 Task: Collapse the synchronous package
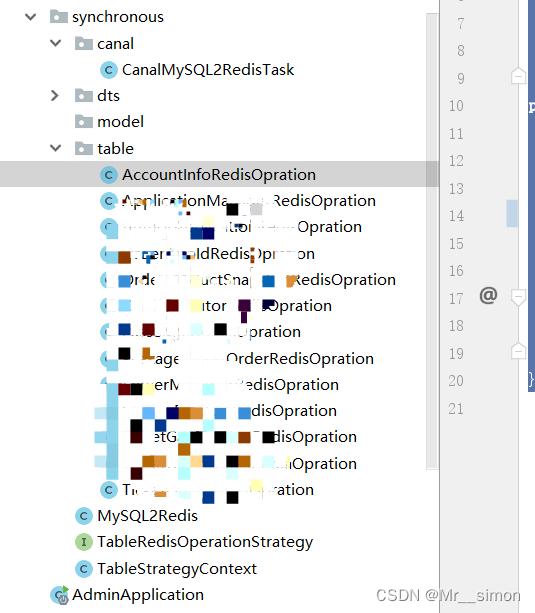[31, 17]
